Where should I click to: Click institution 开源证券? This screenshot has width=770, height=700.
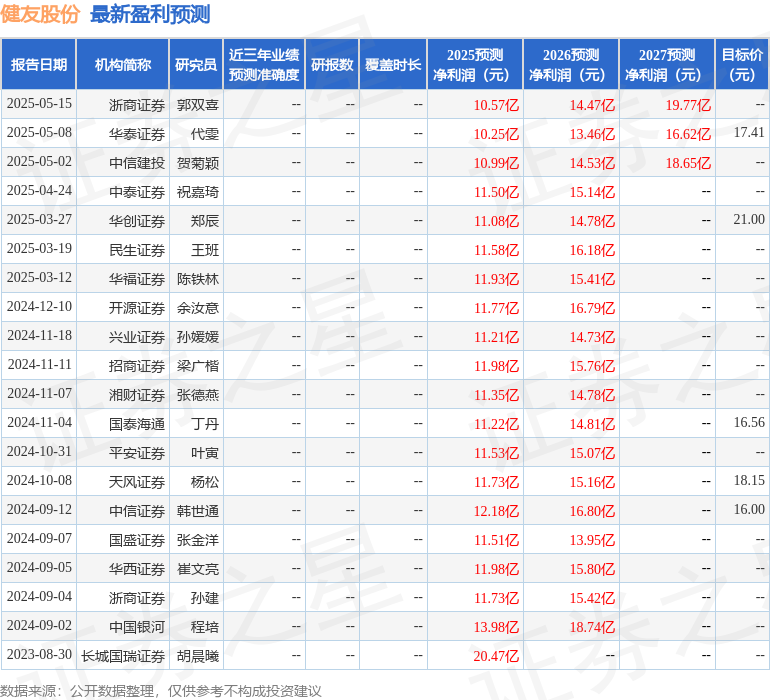(x=137, y=308)
